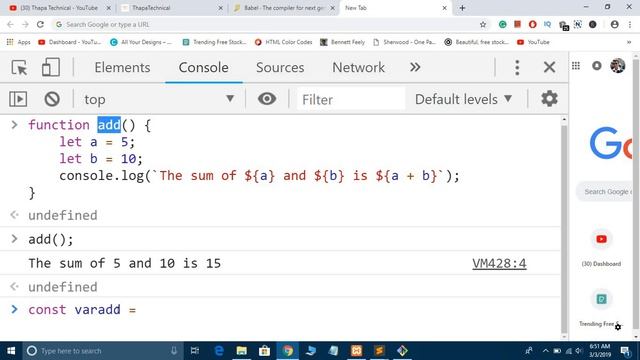The width and height of the screenshot is (640, 360).
Task: Clear the console output
Action: (x=52, y=99)
